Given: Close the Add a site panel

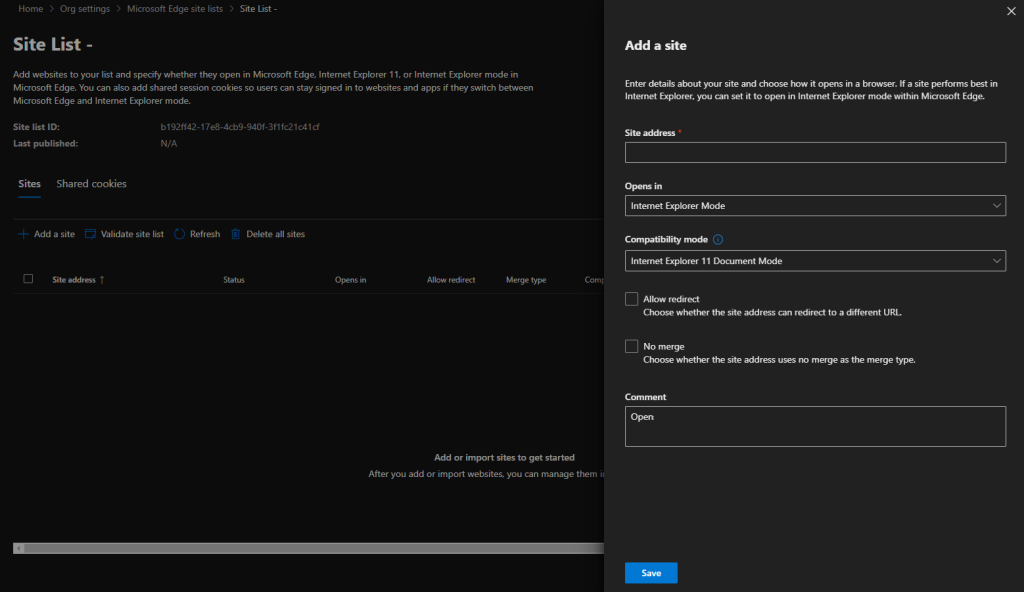Looking at the screenshot, I should point(1011,11).
